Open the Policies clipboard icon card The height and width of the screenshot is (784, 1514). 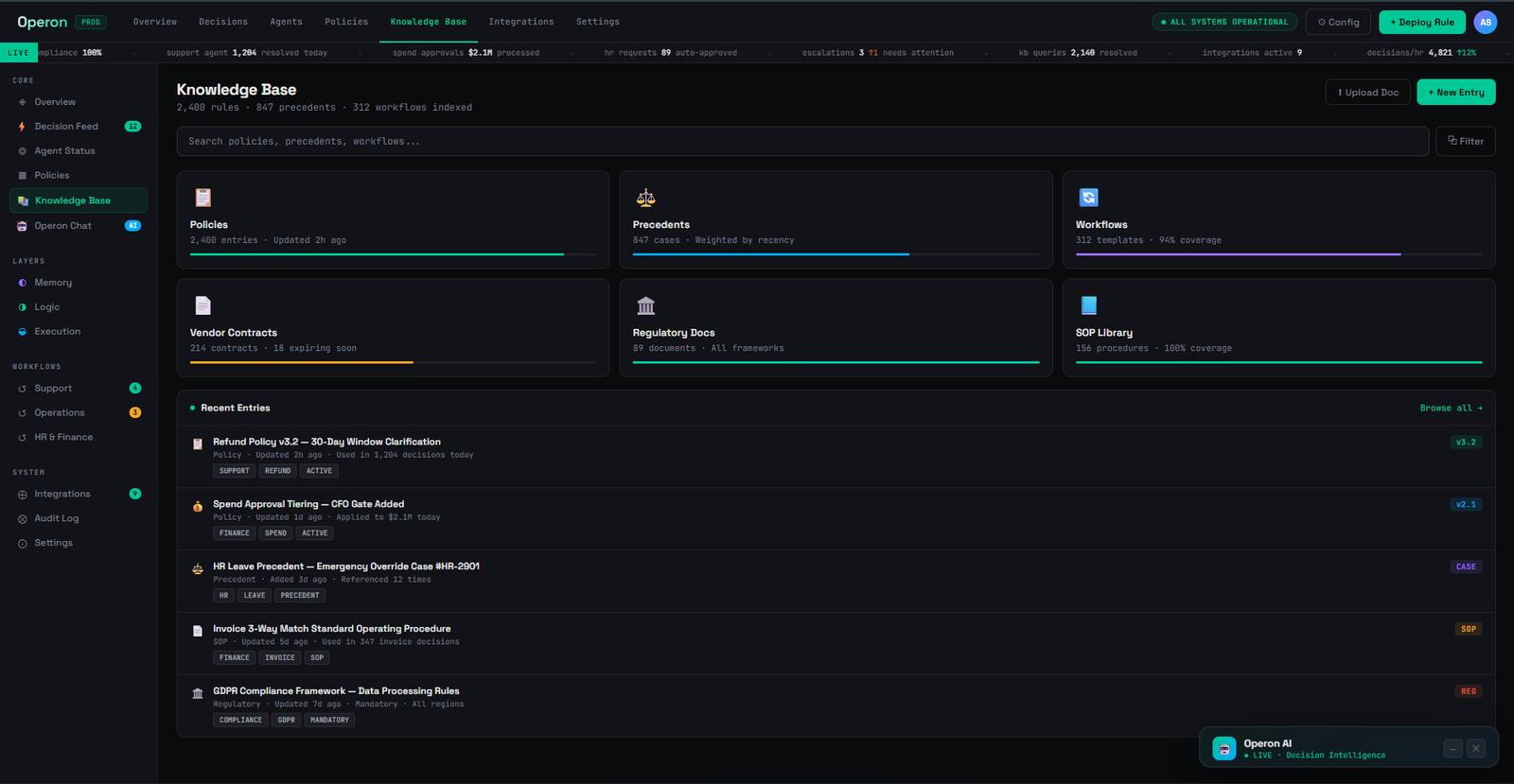click(x=202, y=198)
